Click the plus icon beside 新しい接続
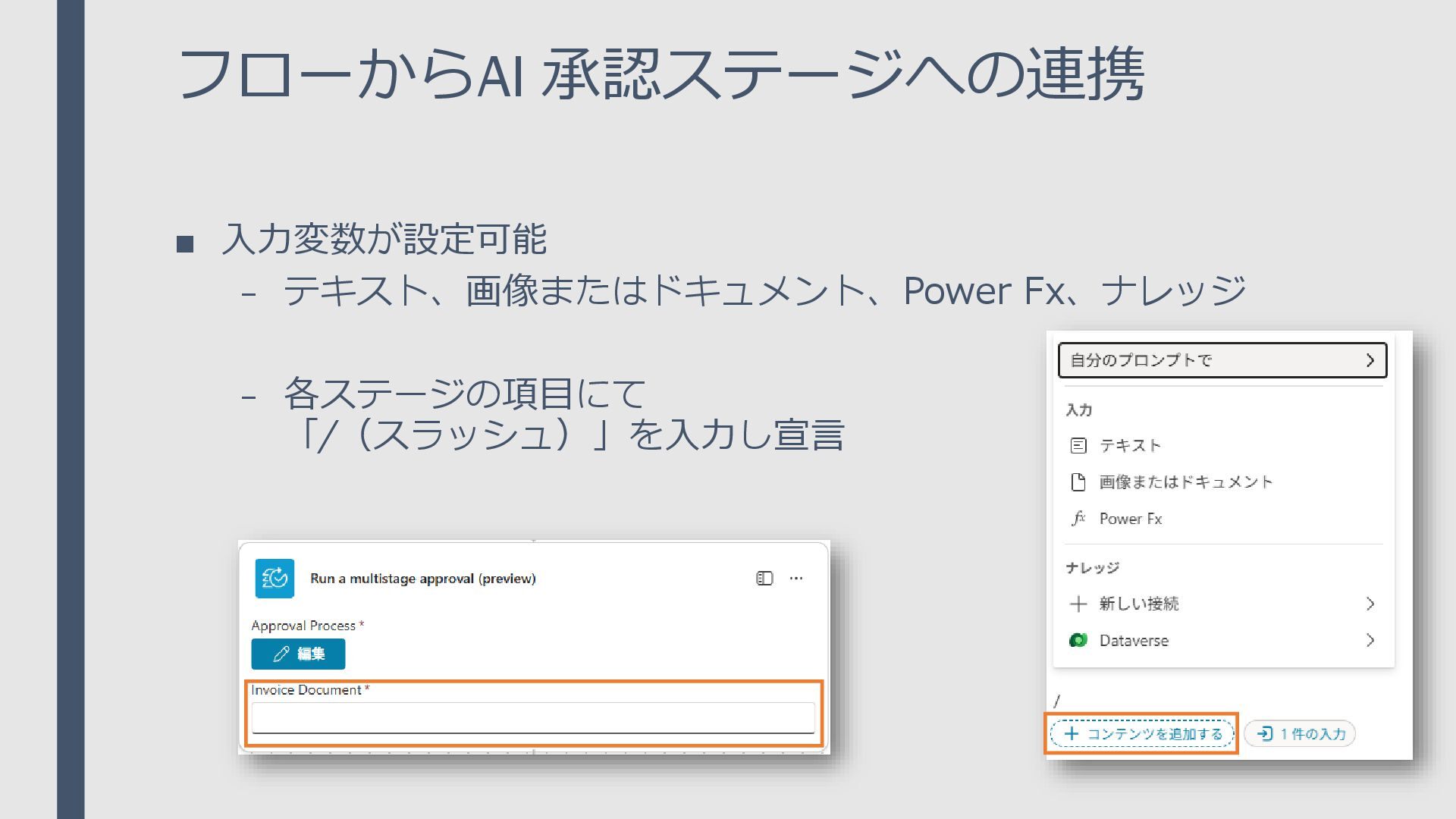 click(x=1078, y=604)
